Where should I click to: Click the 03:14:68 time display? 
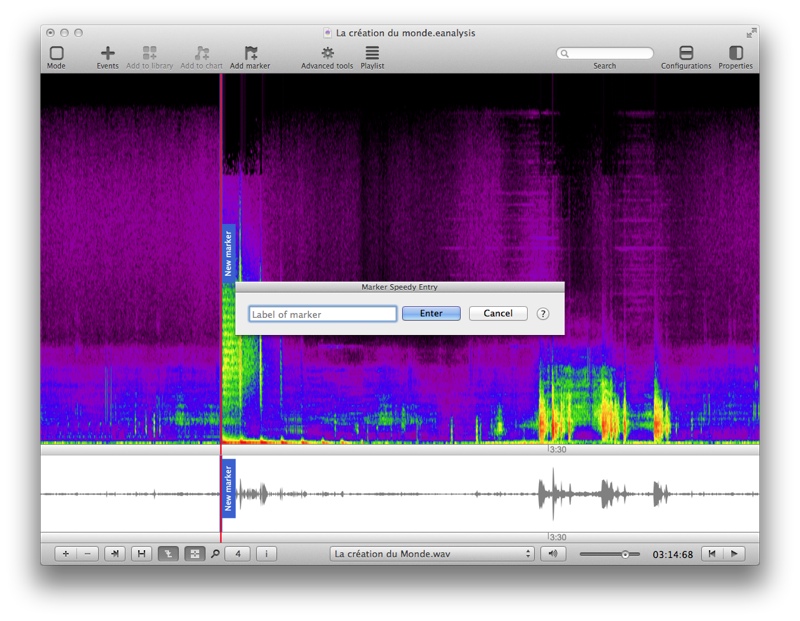[672, 555]
